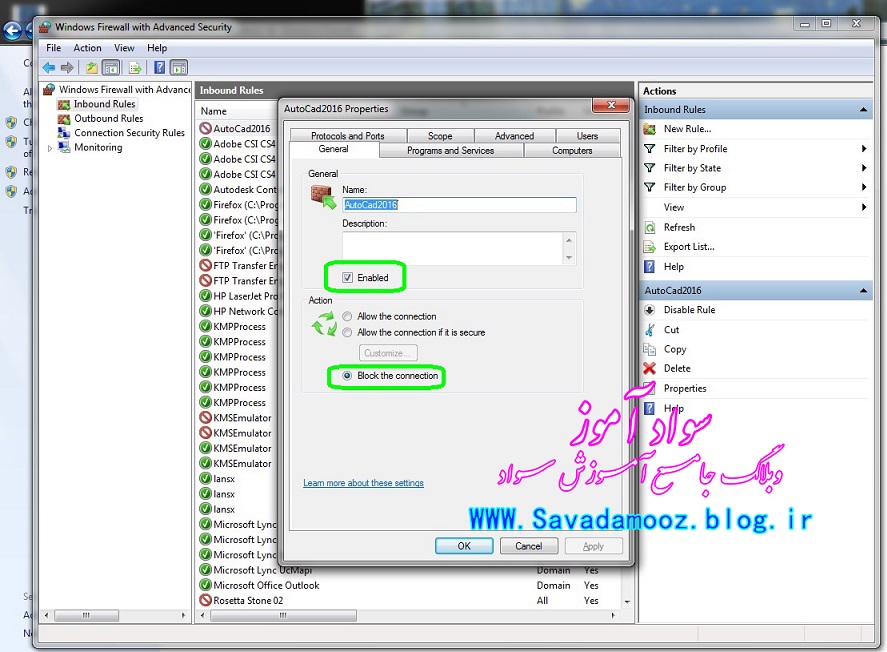Viewport: 887px width, 652px height.
Task: Click the Refresh icon in the Actions pane
Action: tap(649, 227)
